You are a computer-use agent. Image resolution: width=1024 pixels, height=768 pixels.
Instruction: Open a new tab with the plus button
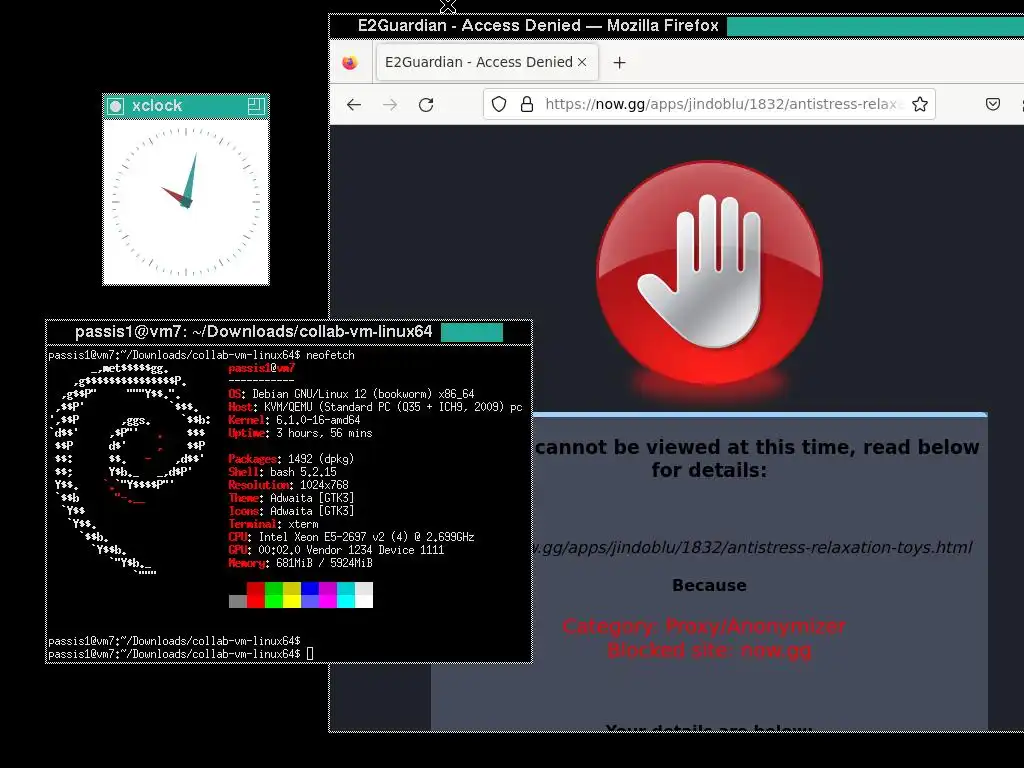(619, 63)
